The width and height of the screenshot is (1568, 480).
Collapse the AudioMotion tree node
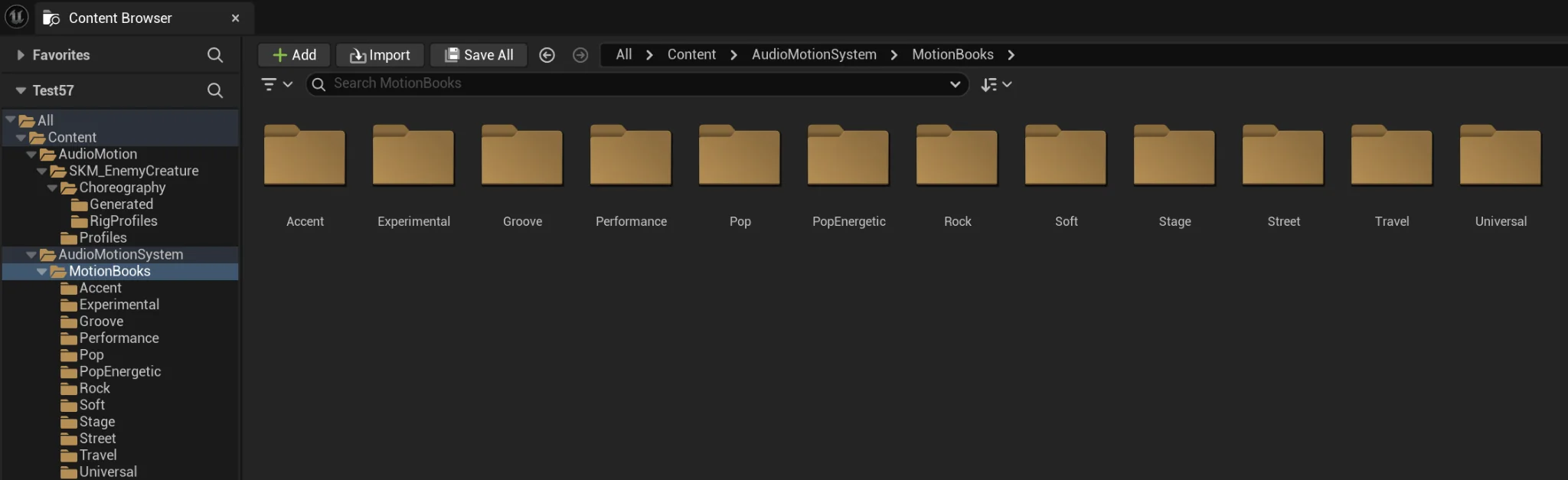tap(31, 154)
